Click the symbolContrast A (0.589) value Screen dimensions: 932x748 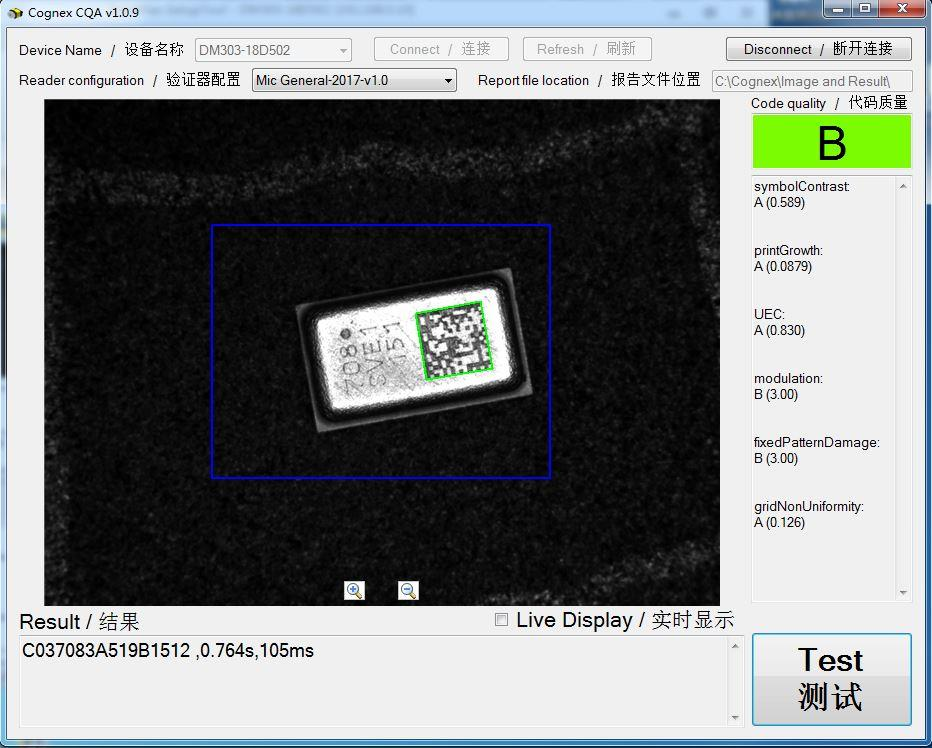779,203
